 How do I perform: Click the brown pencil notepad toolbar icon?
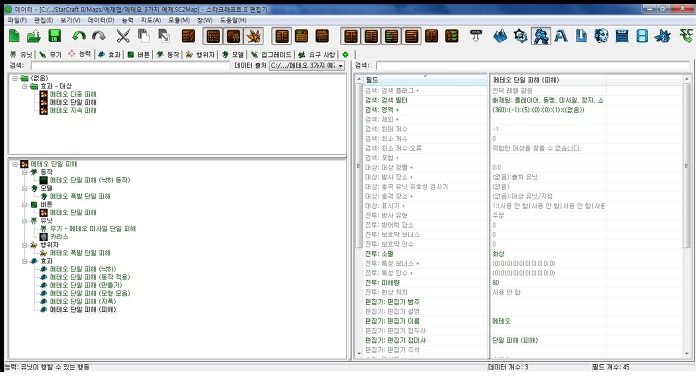188,36
